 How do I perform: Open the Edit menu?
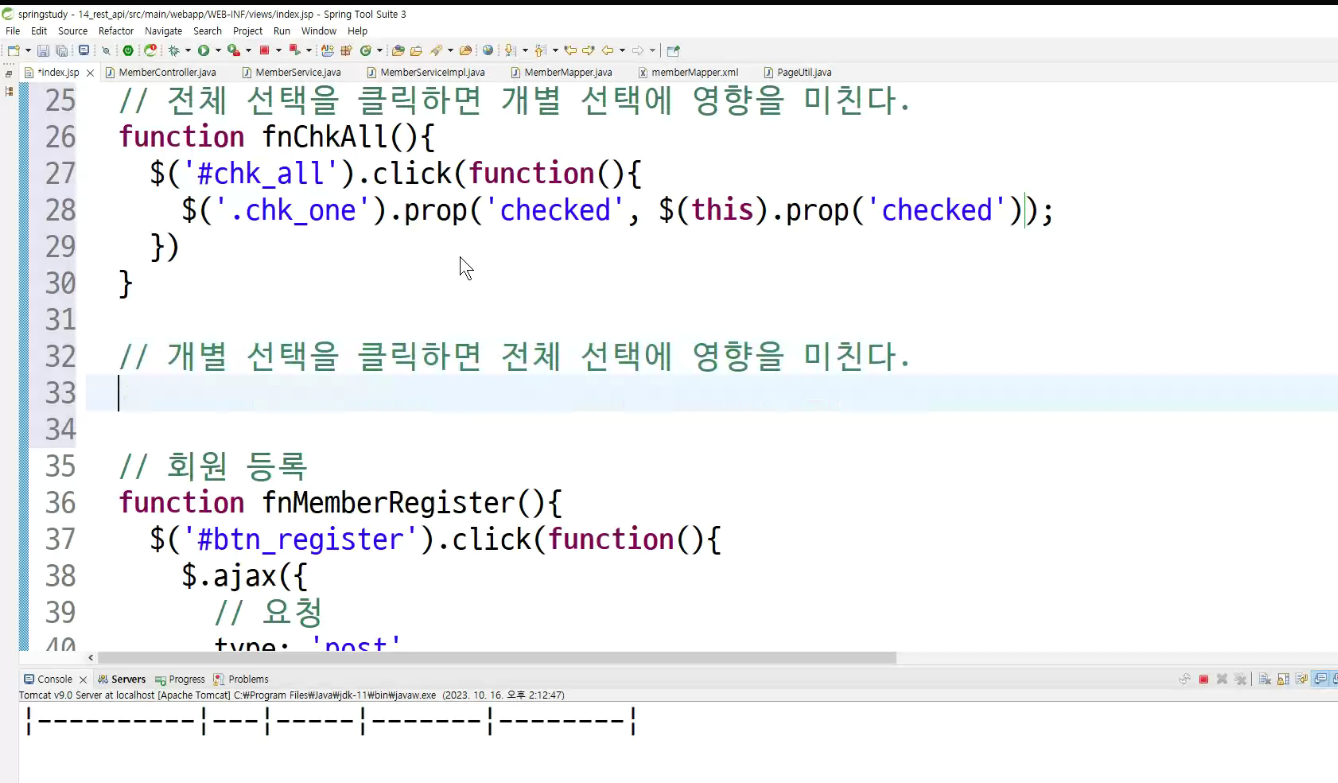(x=39, y=31)
